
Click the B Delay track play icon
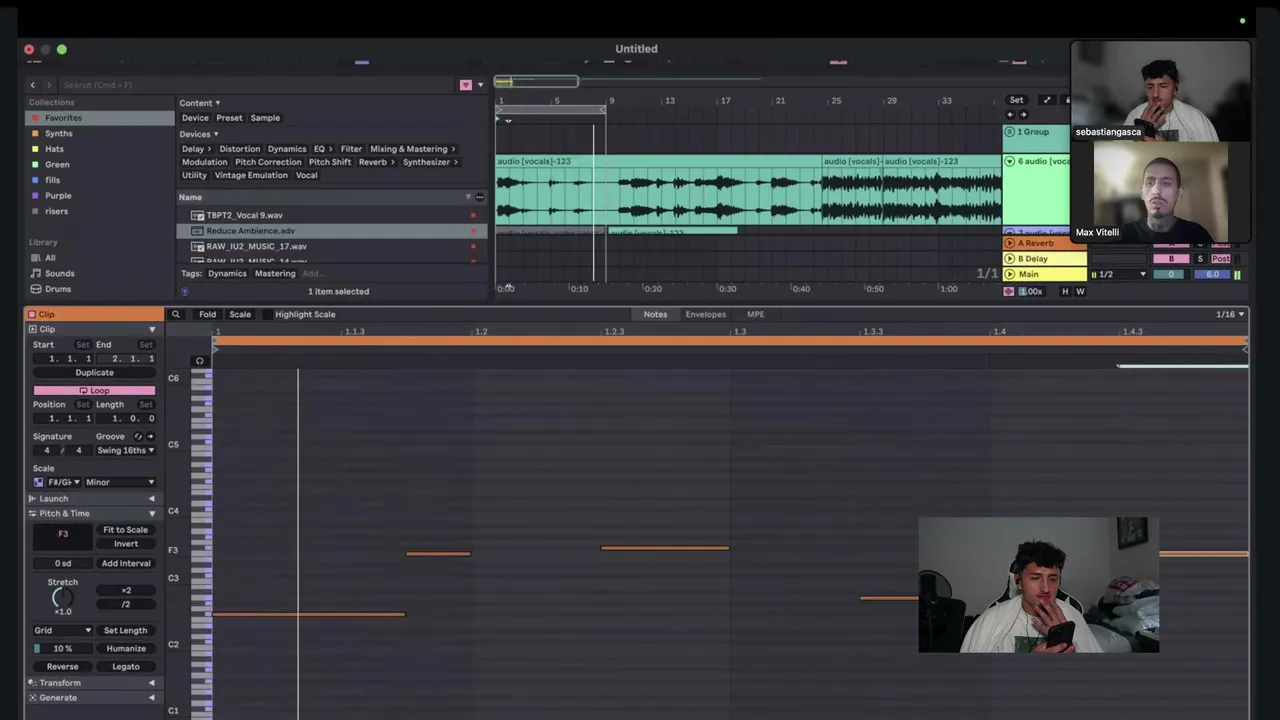(1009, 259)
